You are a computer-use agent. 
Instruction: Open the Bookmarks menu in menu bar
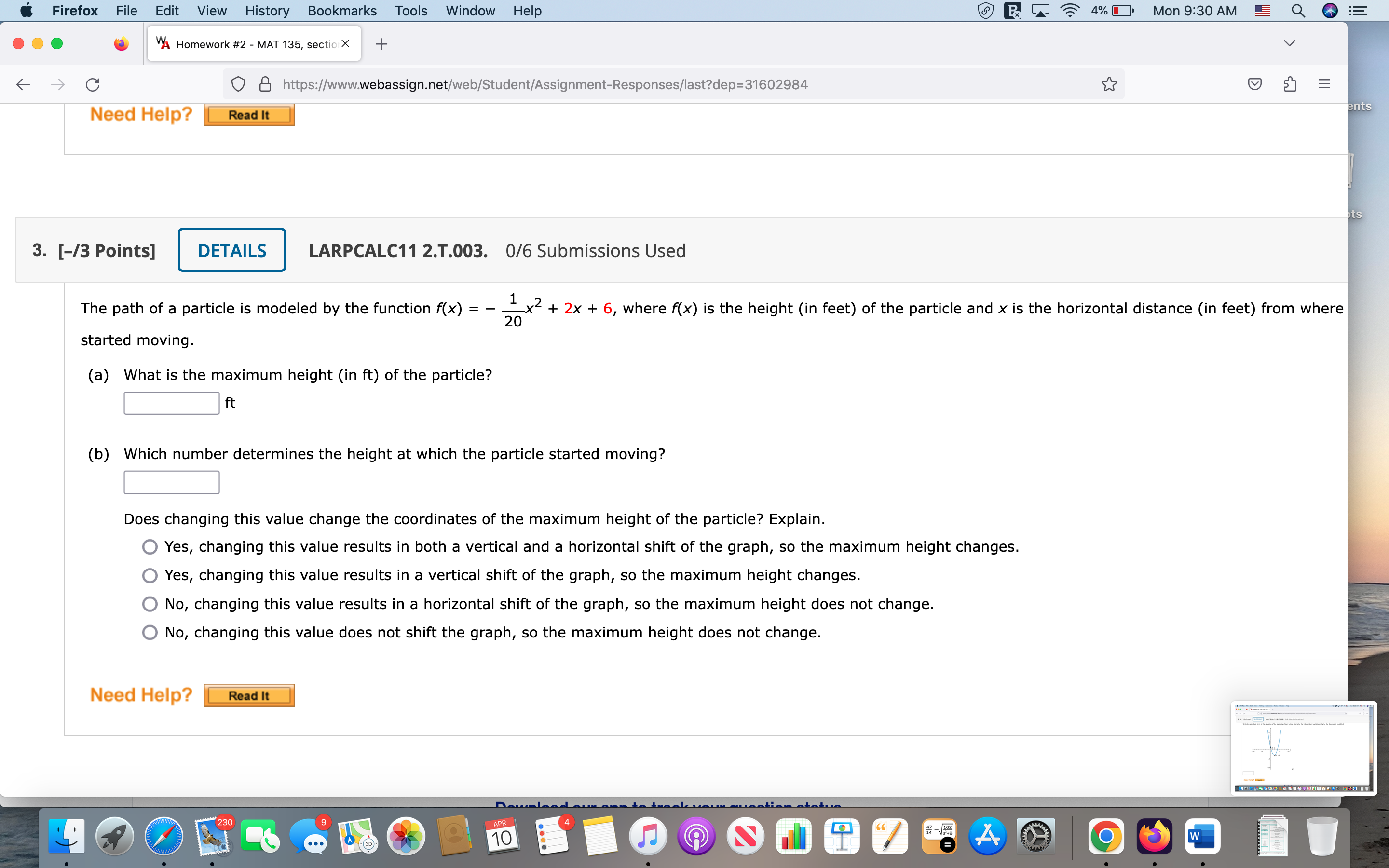[342, 10]
